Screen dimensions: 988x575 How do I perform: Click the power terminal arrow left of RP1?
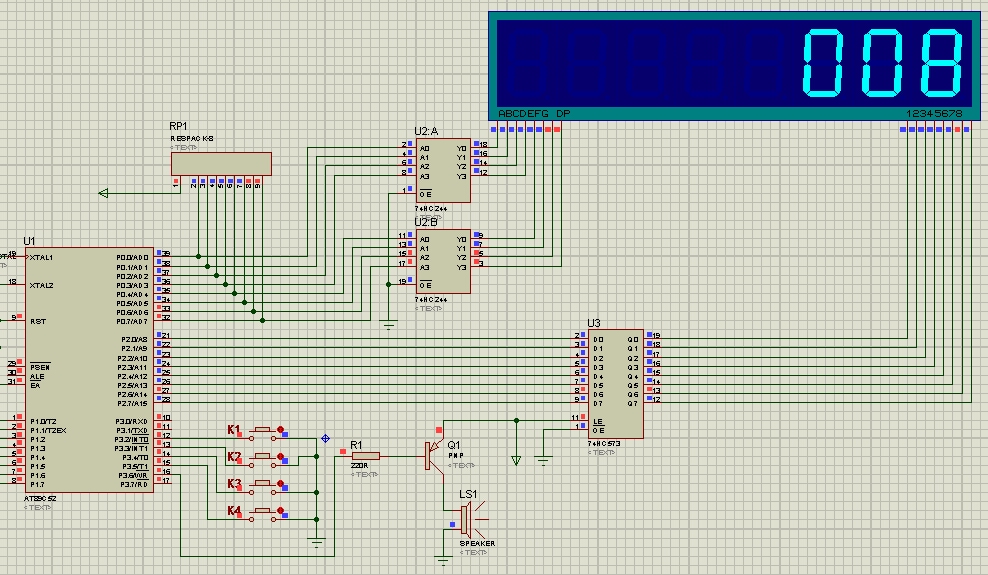[x=103, y=194]
